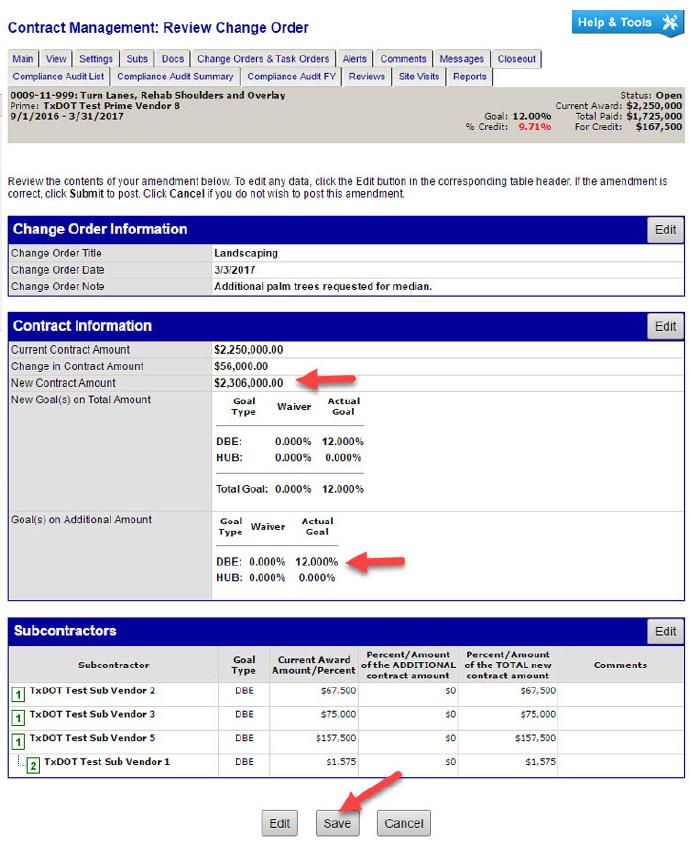Edit the Contract Information section

tap(665, 327)
